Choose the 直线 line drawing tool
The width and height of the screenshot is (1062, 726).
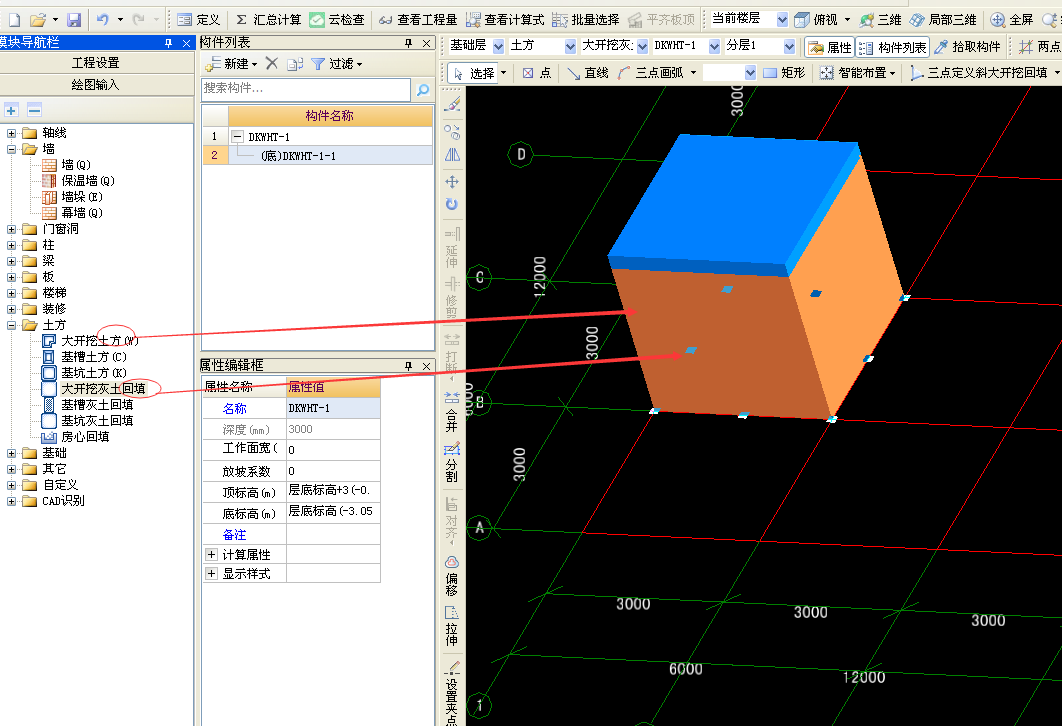click(588, 73)
